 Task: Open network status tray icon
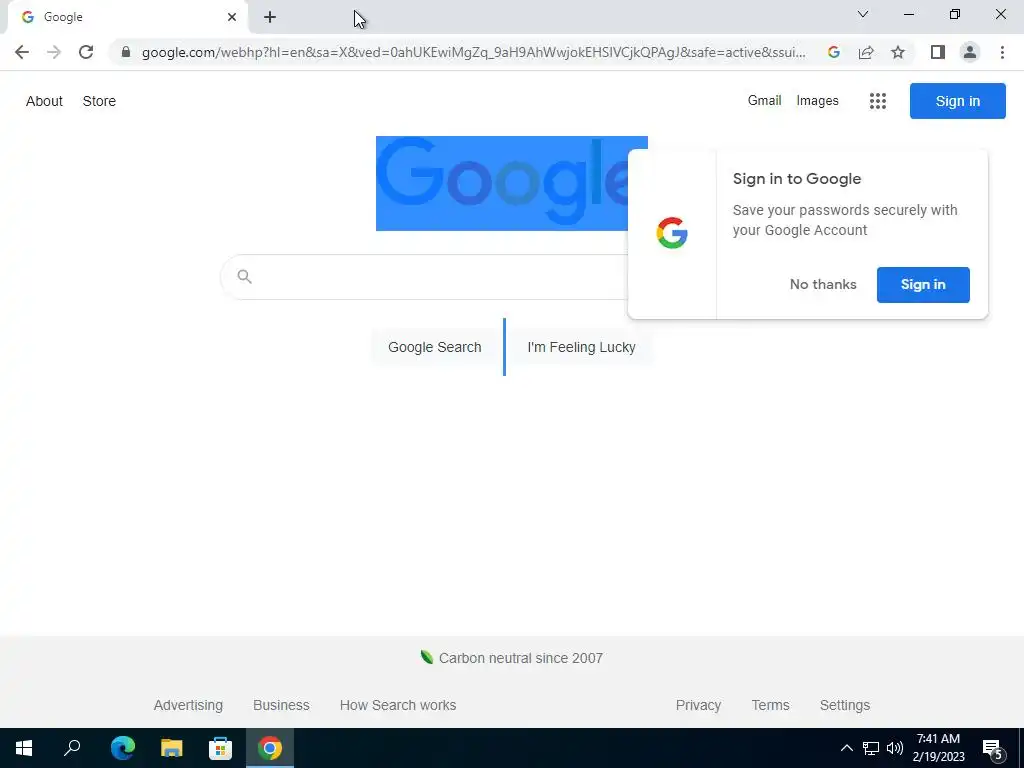pyautogui.click(x=871, y=748)
